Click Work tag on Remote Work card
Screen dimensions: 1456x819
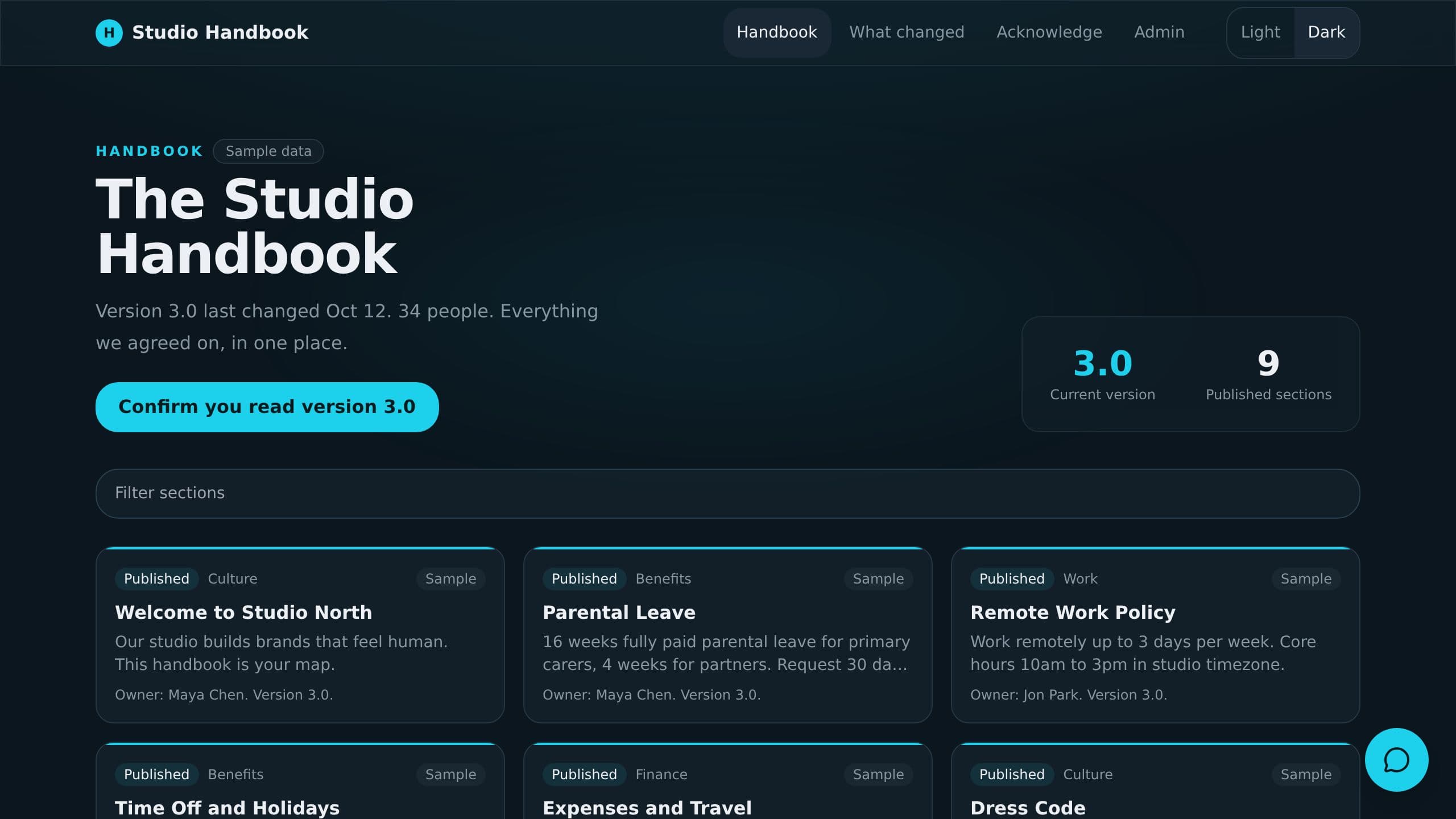(x=1080, y=578)
